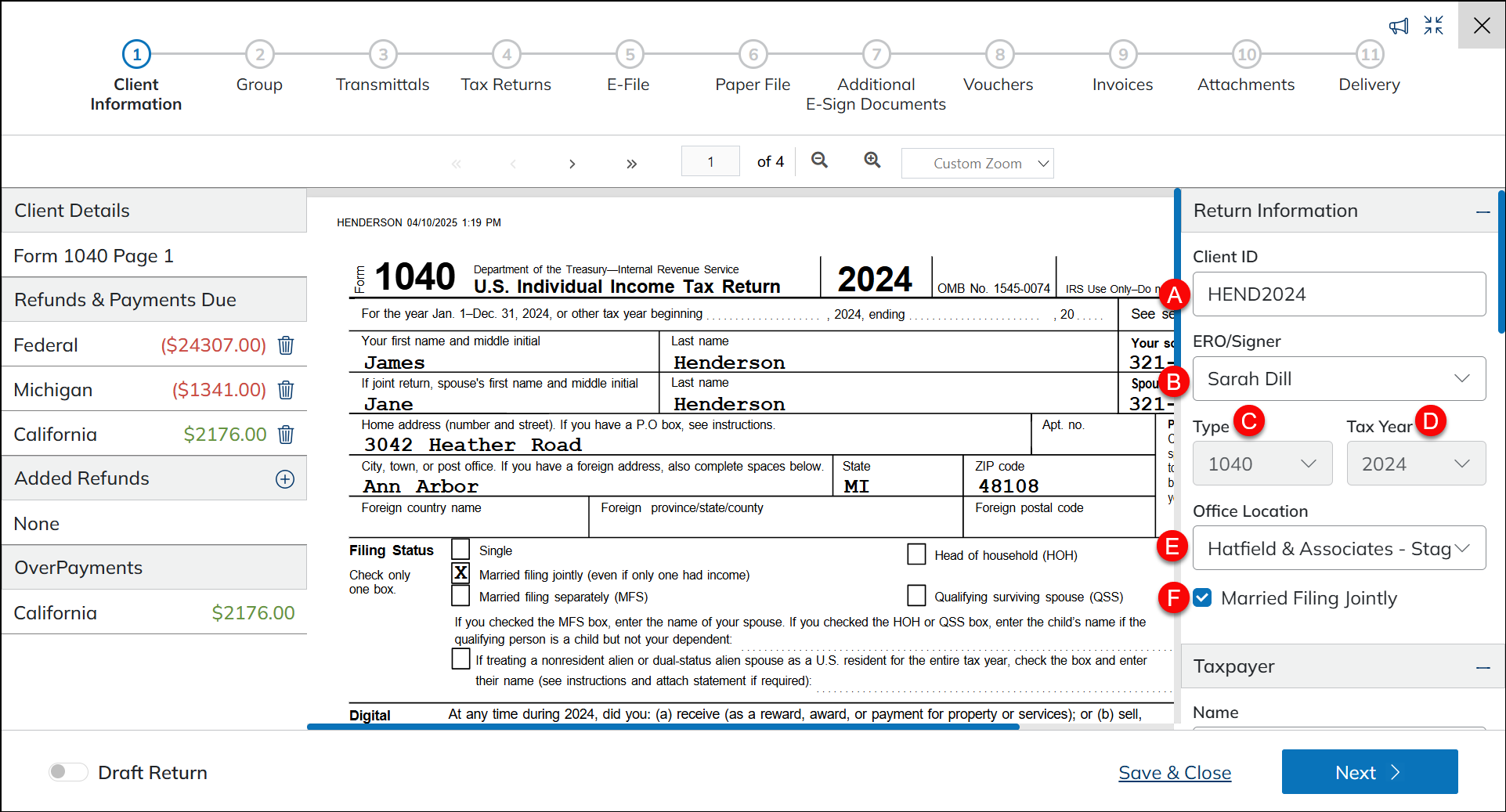
Task: Uncheck Married Filing Jointly checkbox
Action: click(1202, 598)
